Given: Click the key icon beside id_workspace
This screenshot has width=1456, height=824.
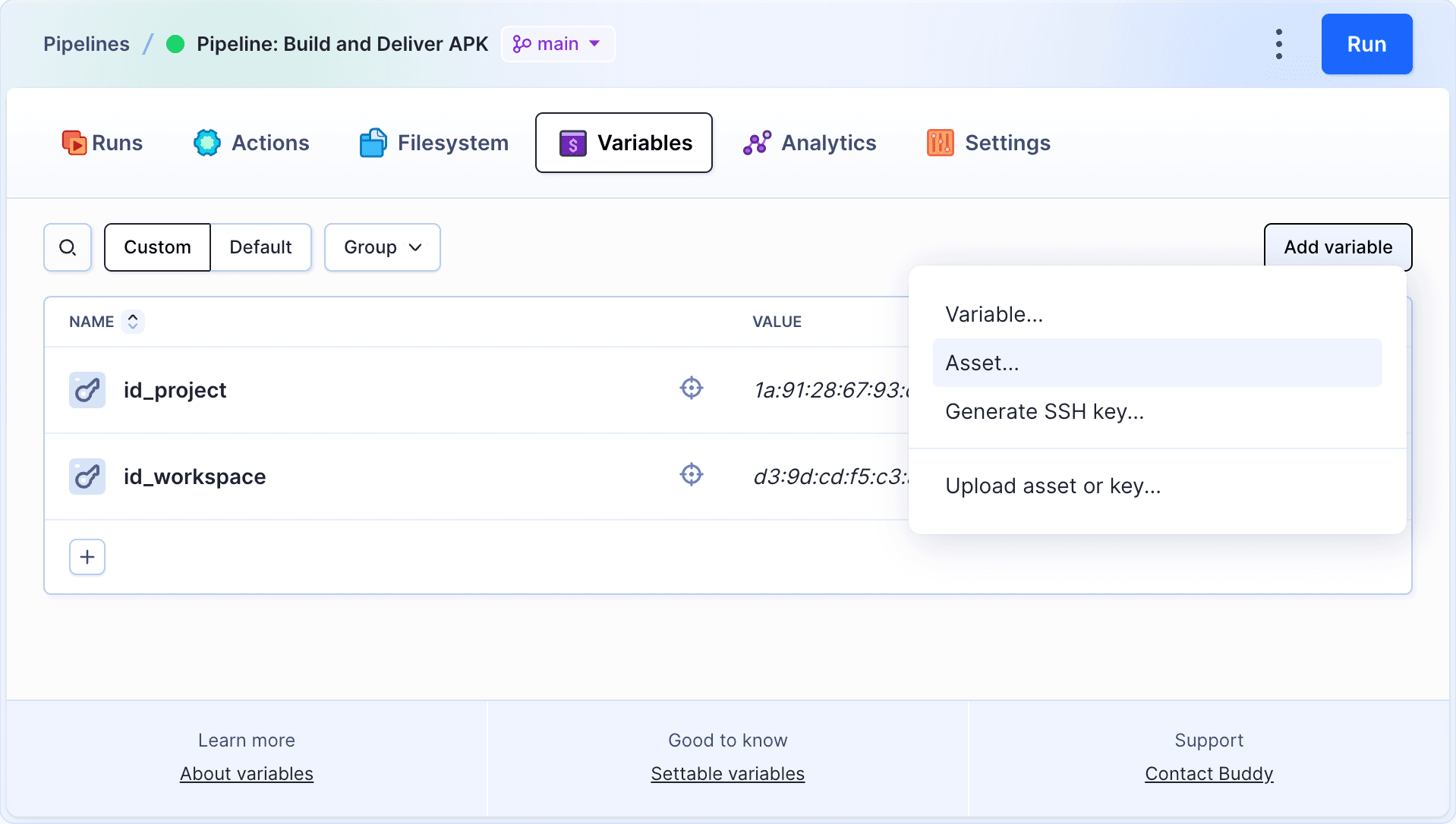Looking at the screenshot, I should coord(87,476).
